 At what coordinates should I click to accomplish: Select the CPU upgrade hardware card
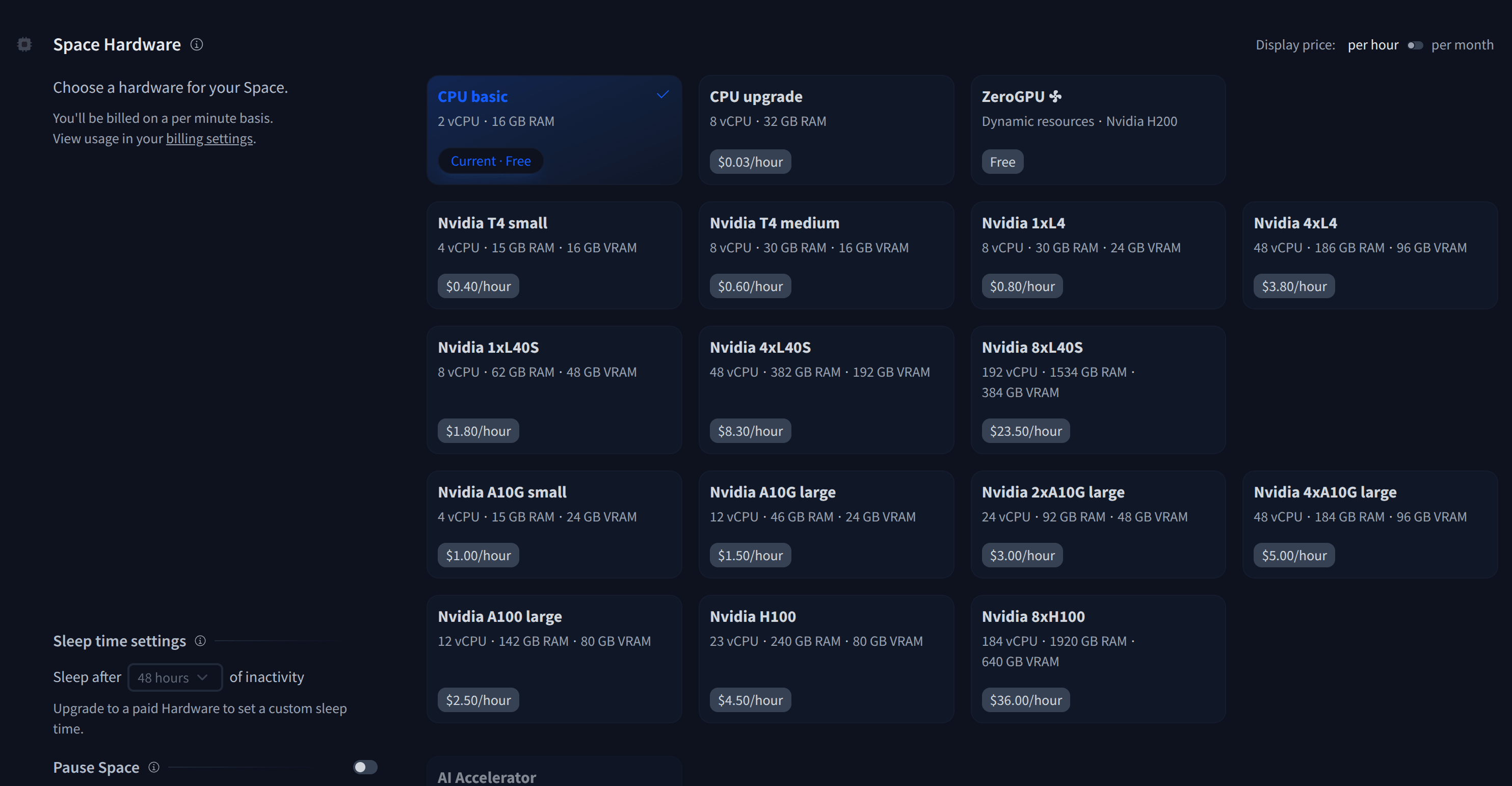coord(826,129)
